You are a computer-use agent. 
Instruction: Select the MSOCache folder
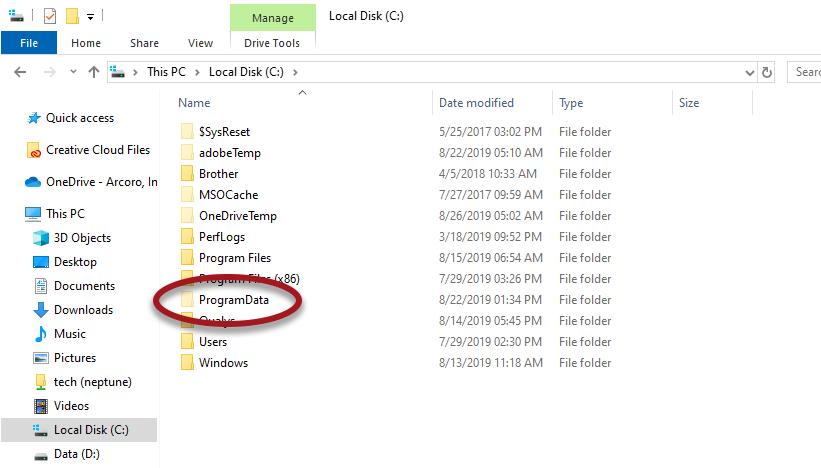pyautogui.click(x=229, y=195)
